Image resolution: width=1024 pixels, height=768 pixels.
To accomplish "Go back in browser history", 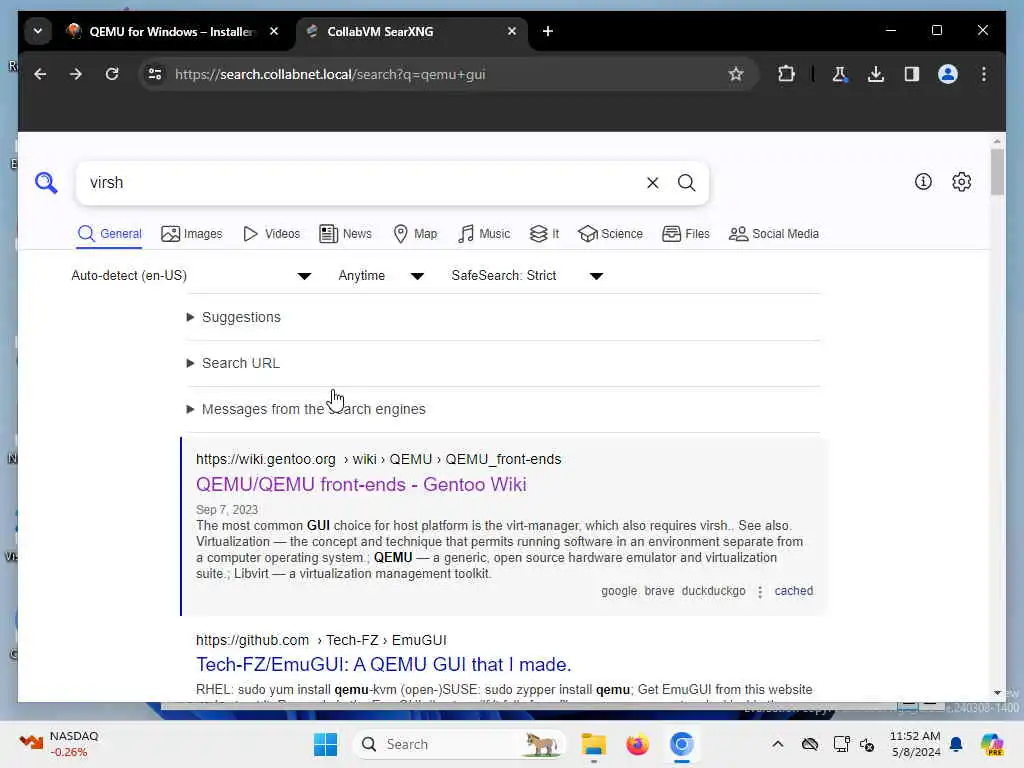I will click(x=40, y=74).
